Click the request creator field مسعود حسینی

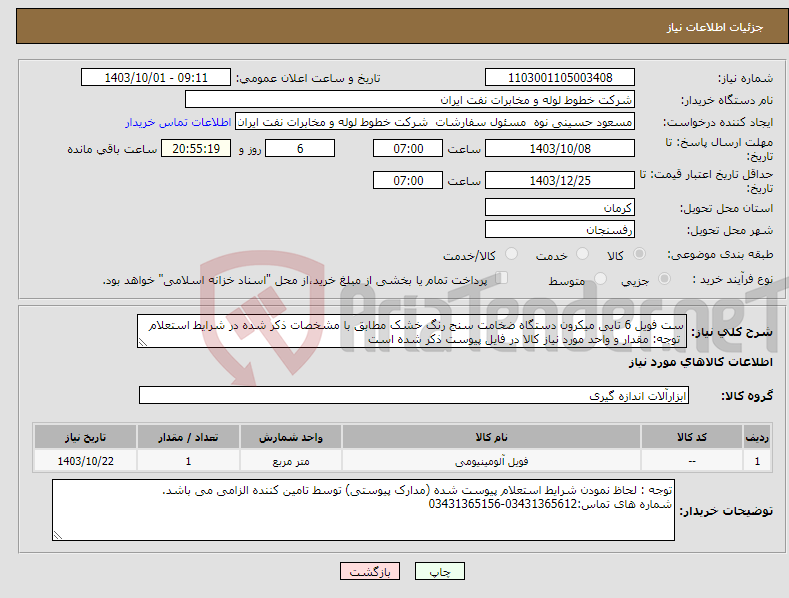pyautogui.click(x=435, y=122)
